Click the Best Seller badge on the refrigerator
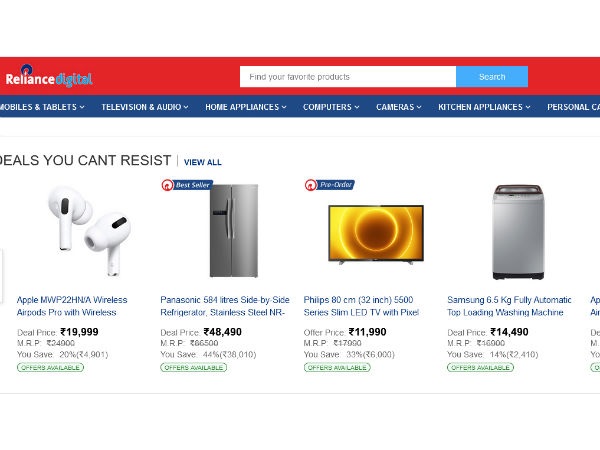600x450 pixels. tap(187, 185)
